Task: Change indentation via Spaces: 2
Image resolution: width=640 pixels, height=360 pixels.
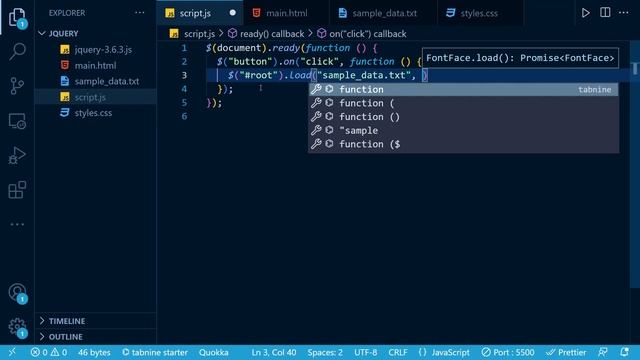Action: [x=325, y=352]
